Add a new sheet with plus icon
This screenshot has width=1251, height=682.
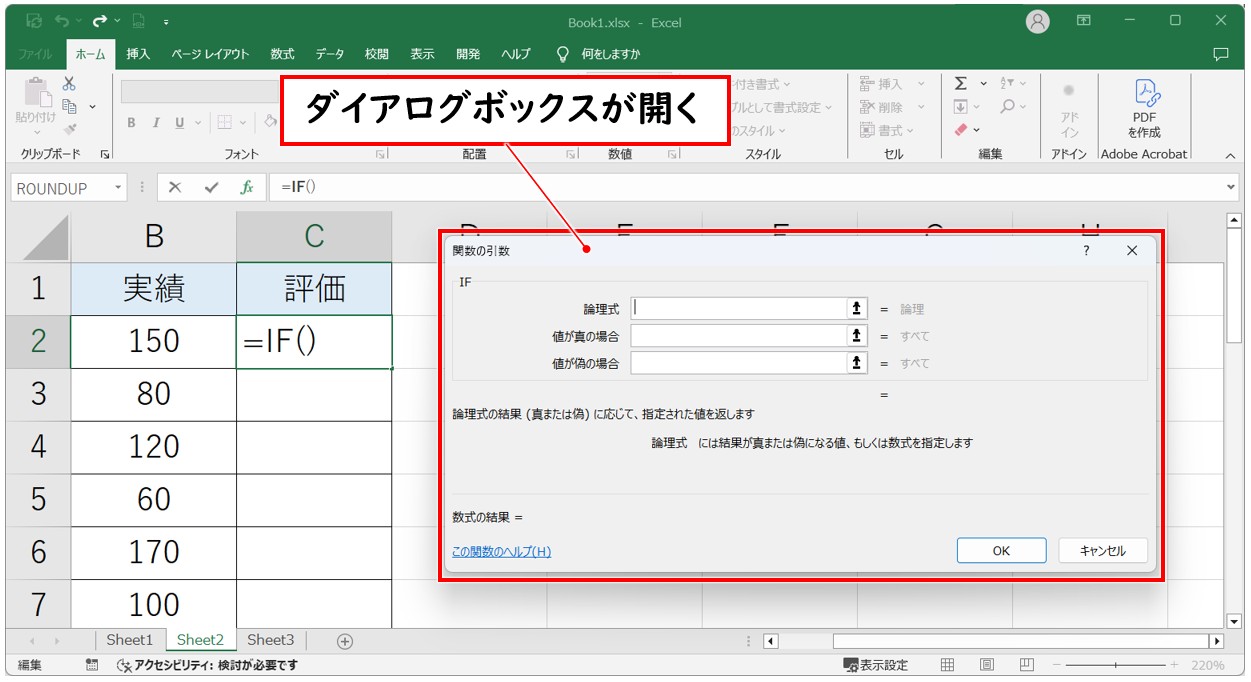pos(345,641)
